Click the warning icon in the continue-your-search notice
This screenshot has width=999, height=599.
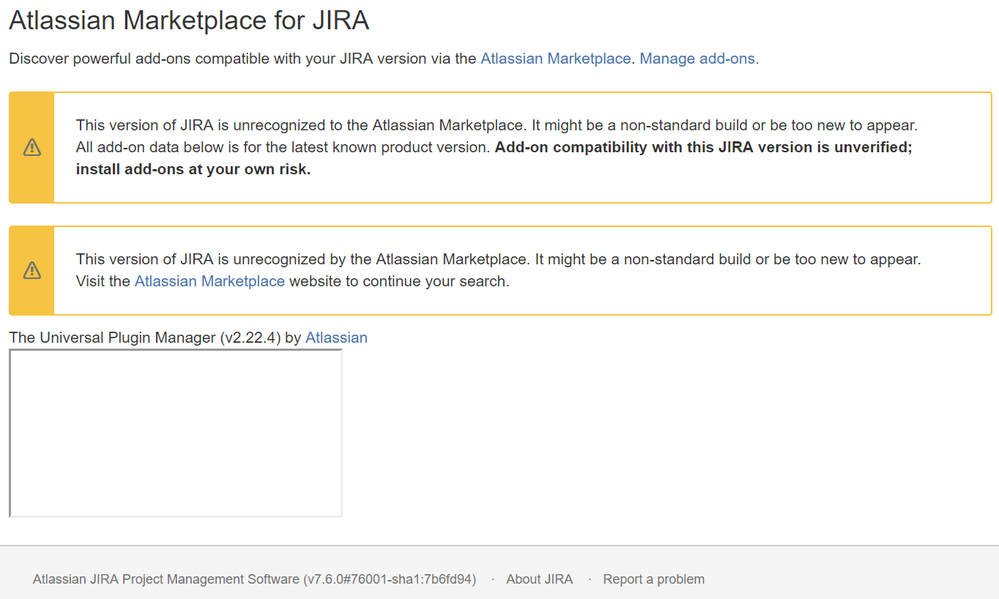[x=32, y=270]
